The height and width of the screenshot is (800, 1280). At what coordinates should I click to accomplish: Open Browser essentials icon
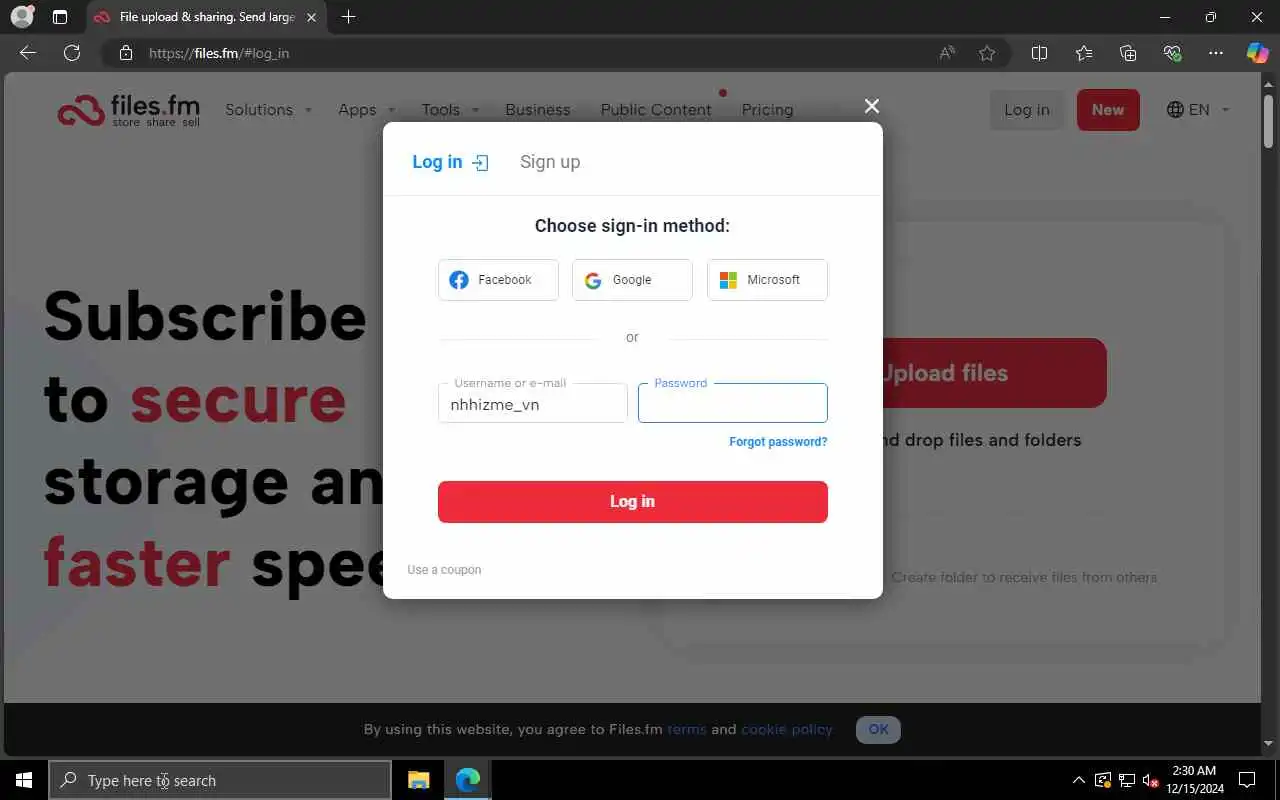(x=1172, y=53)
